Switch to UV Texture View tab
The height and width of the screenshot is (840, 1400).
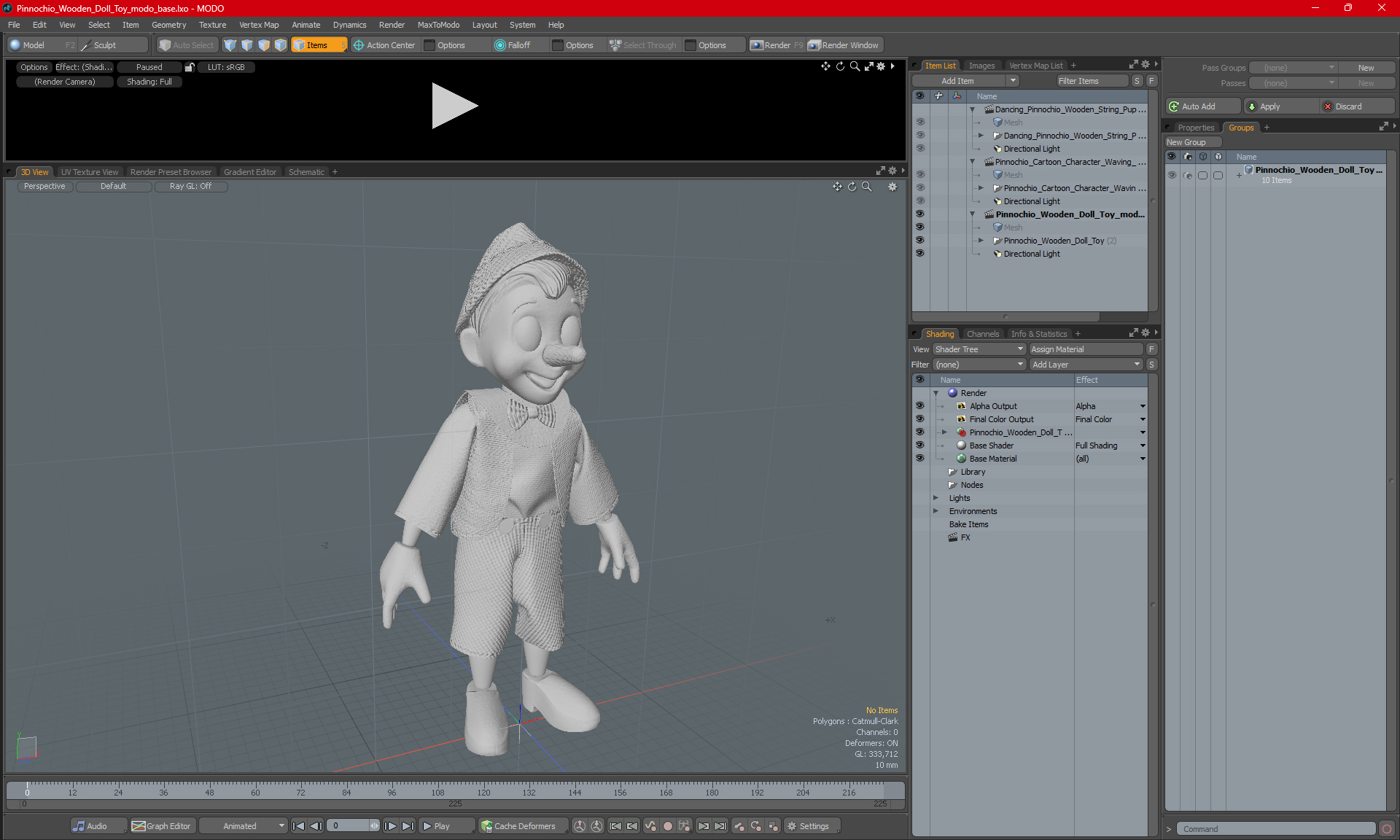pos(90,172)
